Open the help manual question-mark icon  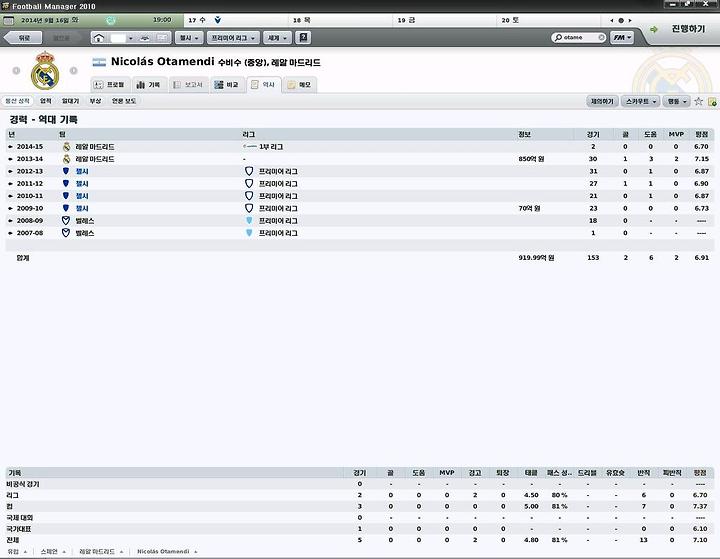click(x=303, y=37)
